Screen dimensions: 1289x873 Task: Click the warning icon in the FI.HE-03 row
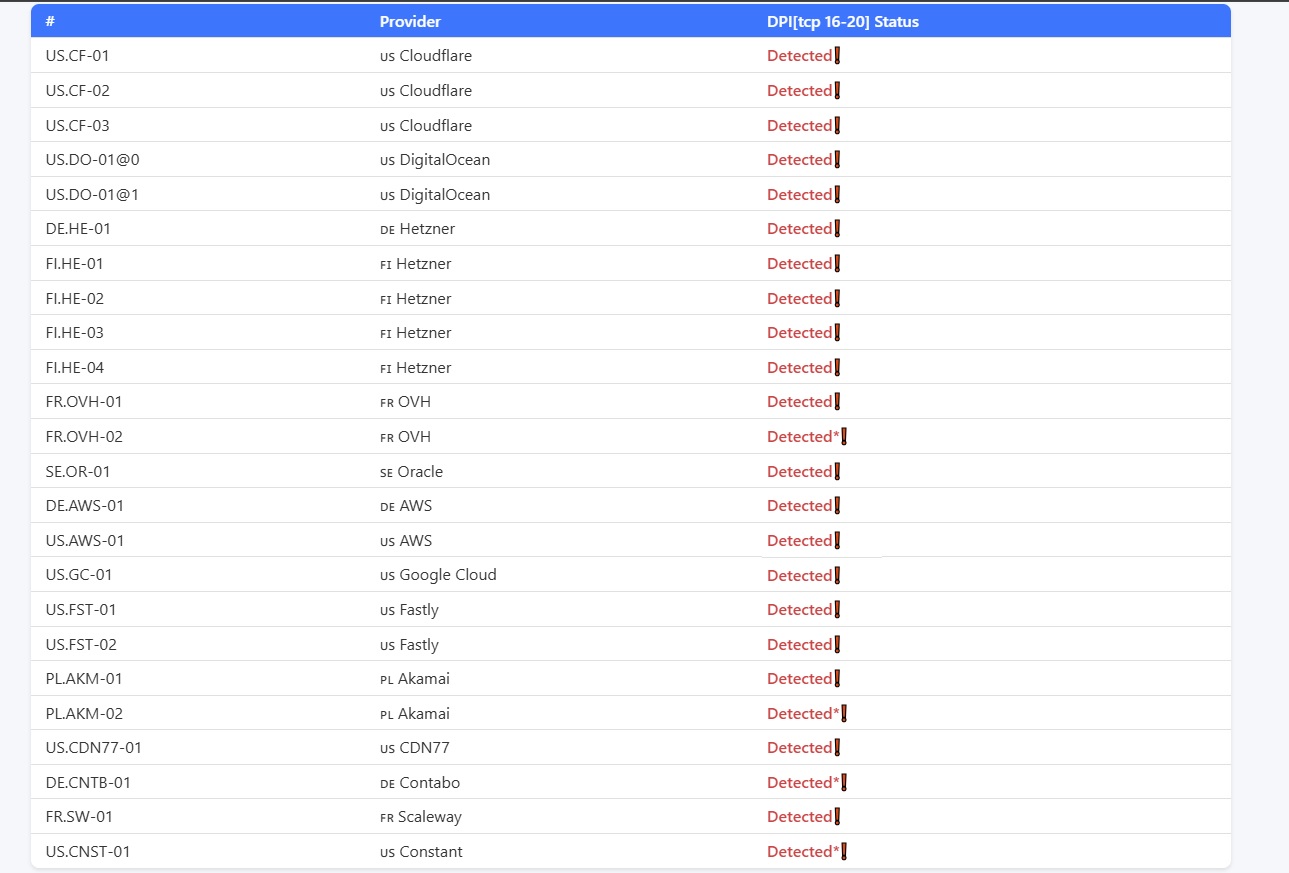pos(837,333)
